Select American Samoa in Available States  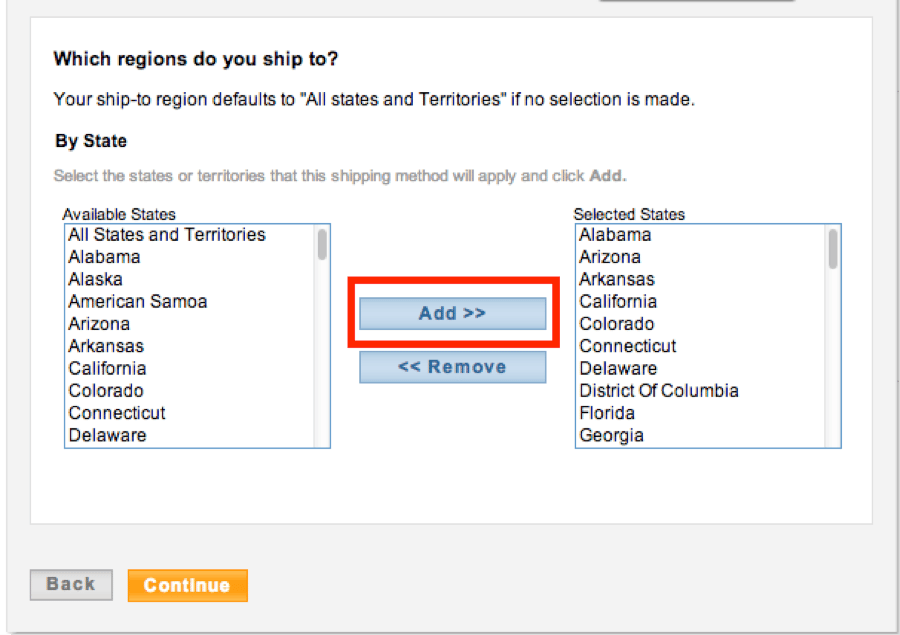pos(137,301)
